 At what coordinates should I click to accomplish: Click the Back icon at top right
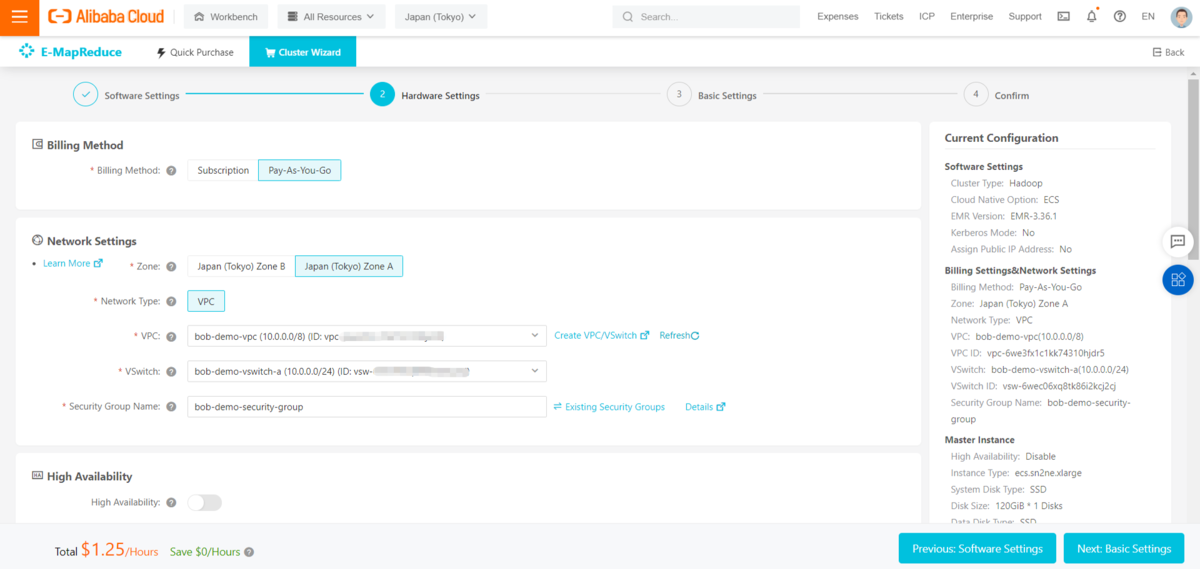click(1159, 53)
